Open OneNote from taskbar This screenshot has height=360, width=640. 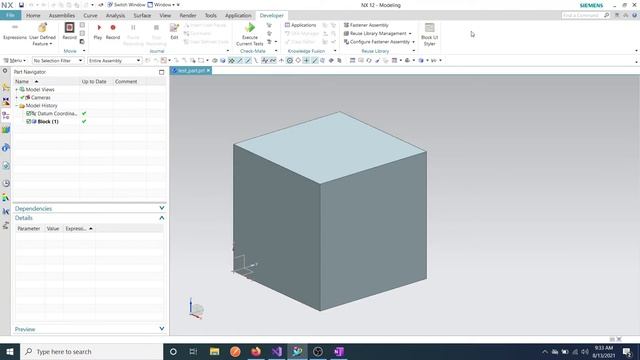point(339,351)
